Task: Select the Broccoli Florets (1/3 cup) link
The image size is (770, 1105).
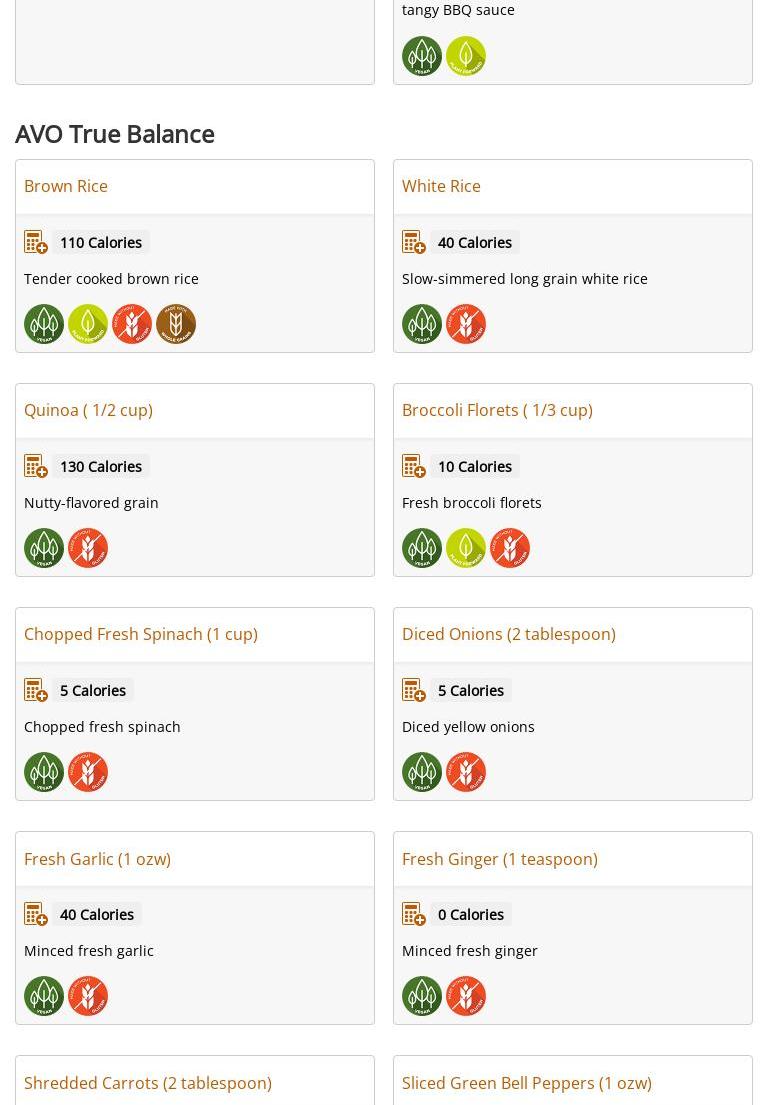Action: (497, 410)
